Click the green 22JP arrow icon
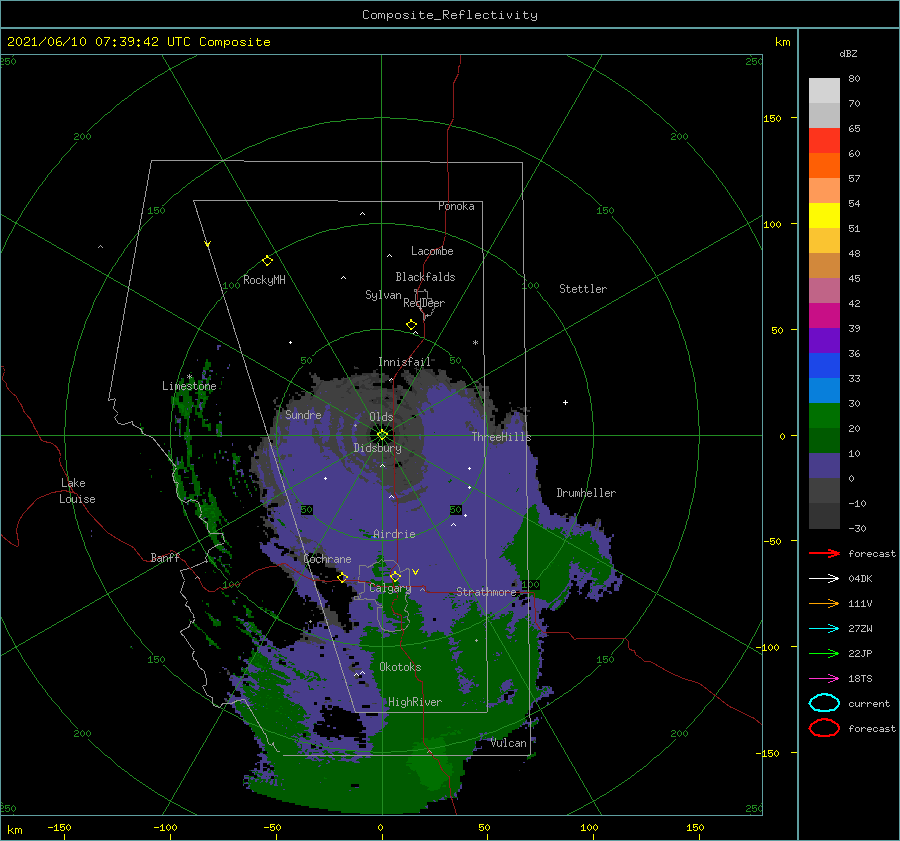This screenshot has width=900, height=841. click(824, 653)
